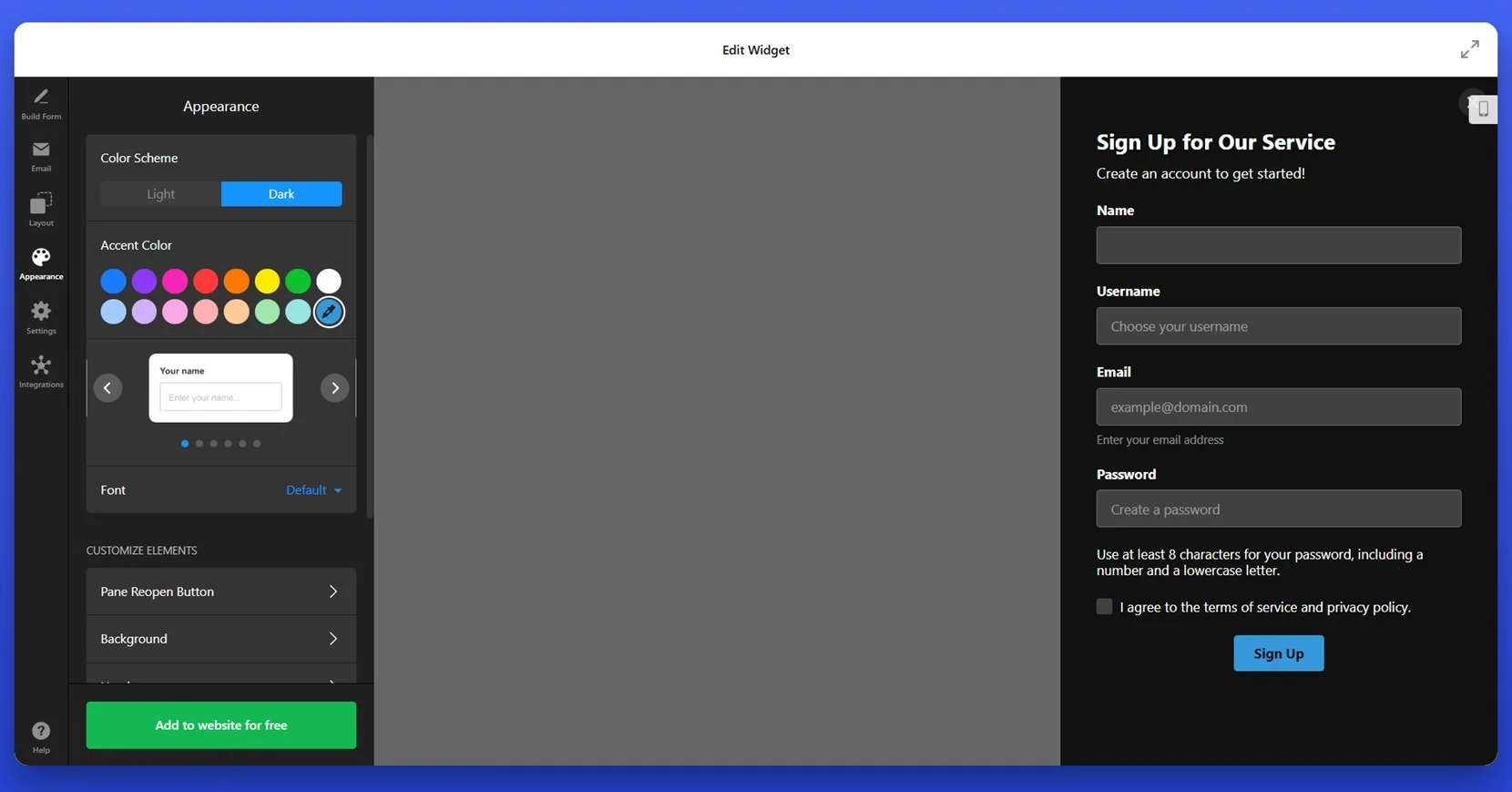Open the Font Default dropdown
This screenshot has width=1512, height=792.
coord(314,490)
